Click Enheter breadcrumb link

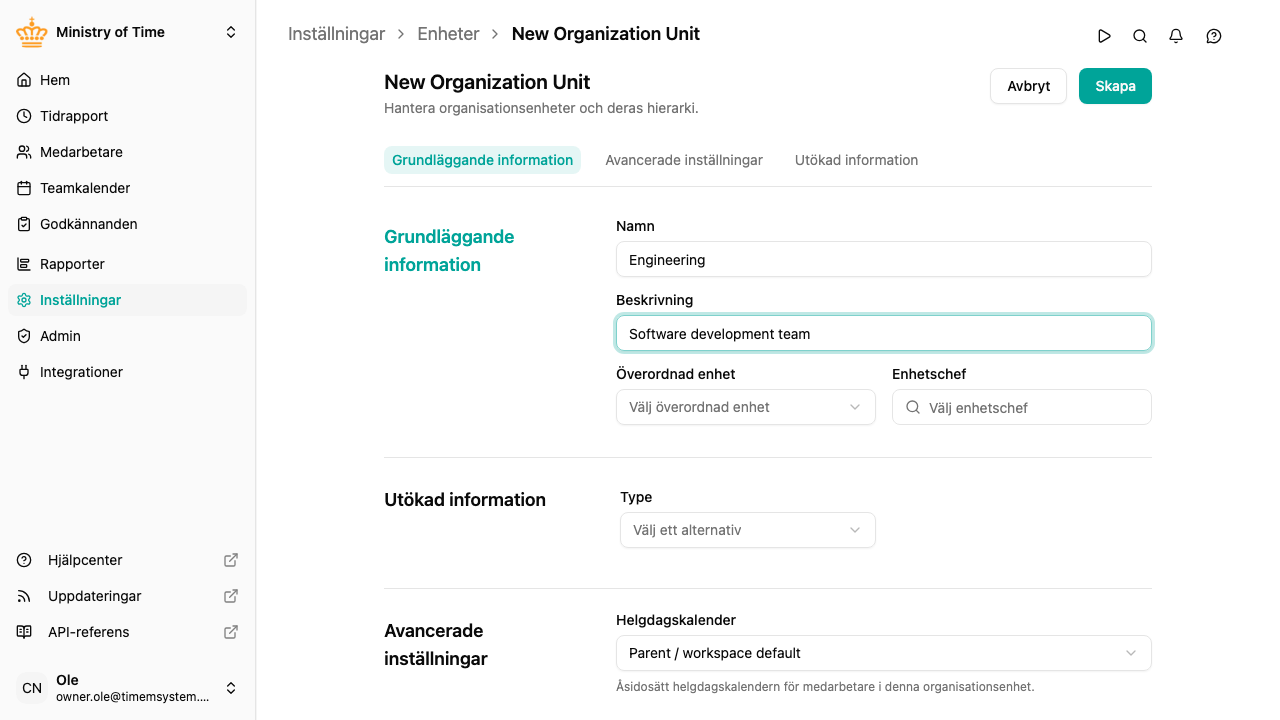tap(448, 34)
